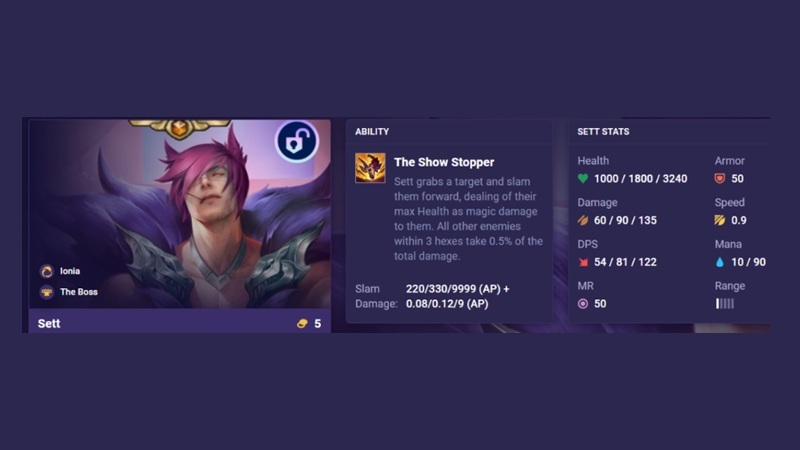This screenshot has width=800, height=450.
Task: Open the Ionia trait label
Action: click(70, 271)
